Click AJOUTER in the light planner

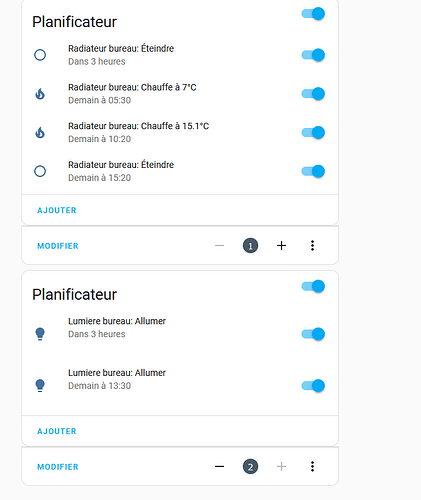(x=57, y=431)
